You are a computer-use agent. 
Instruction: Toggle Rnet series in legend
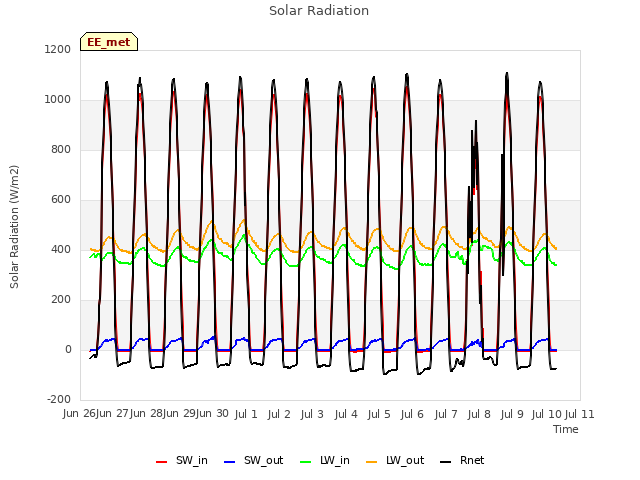click(462, 460)
